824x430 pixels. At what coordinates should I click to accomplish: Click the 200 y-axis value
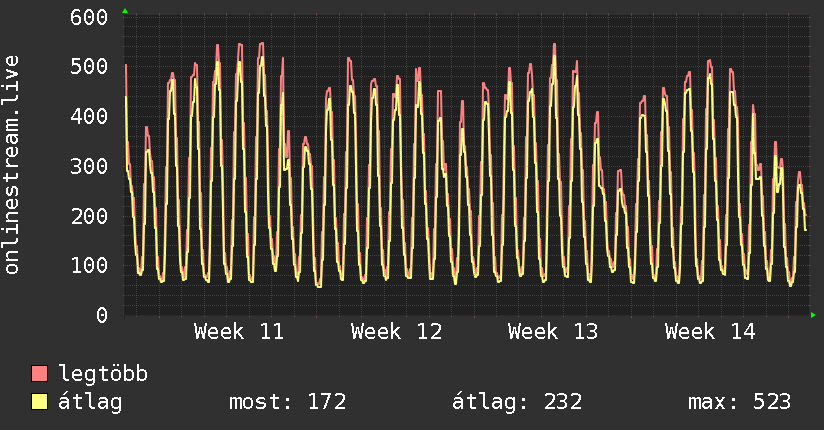pyautogui.click(x=89, y=216)
